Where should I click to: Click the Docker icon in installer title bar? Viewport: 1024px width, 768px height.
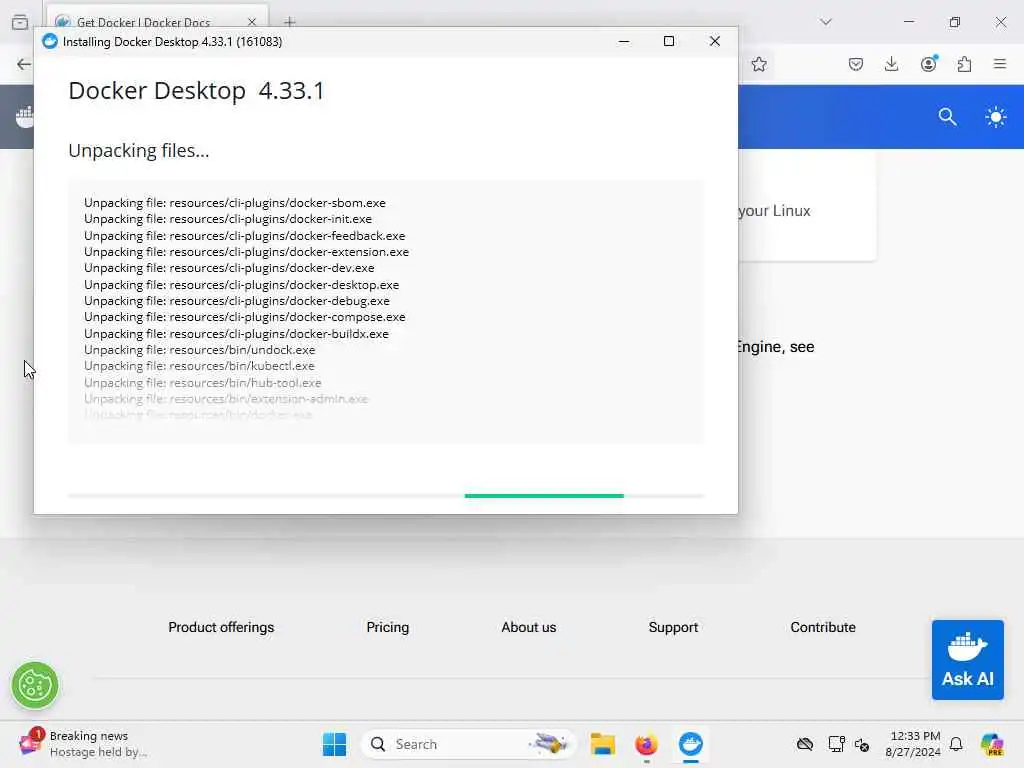(x=50, y=42)
